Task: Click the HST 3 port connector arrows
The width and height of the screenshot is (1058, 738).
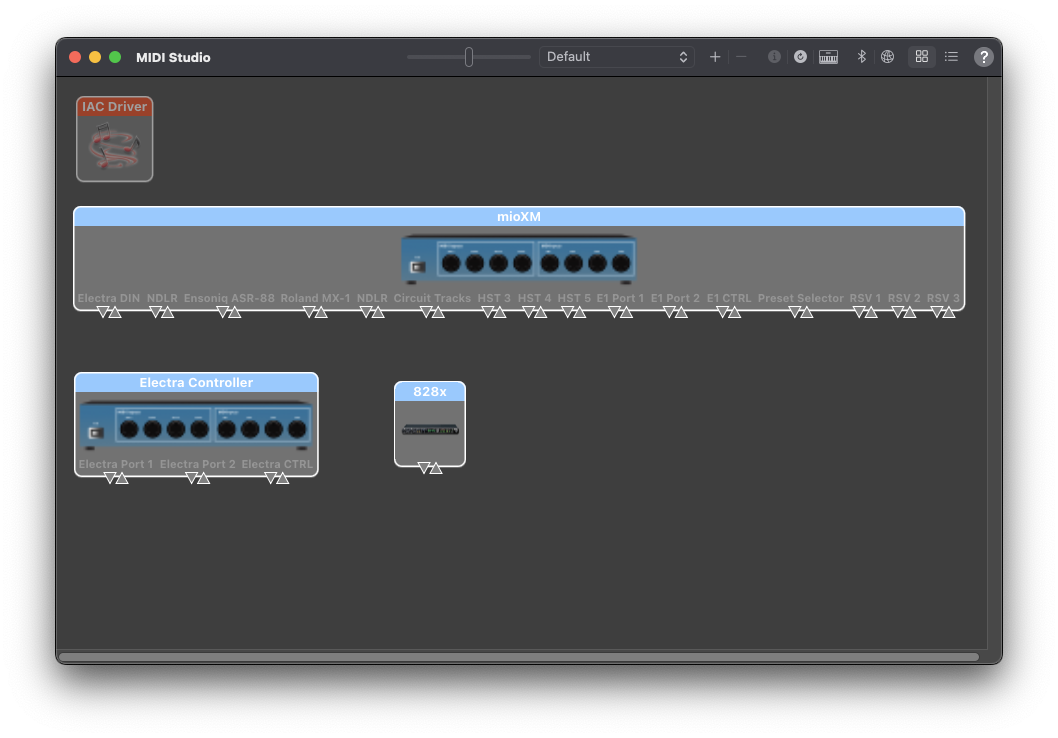Action: [x=494, y=312]
